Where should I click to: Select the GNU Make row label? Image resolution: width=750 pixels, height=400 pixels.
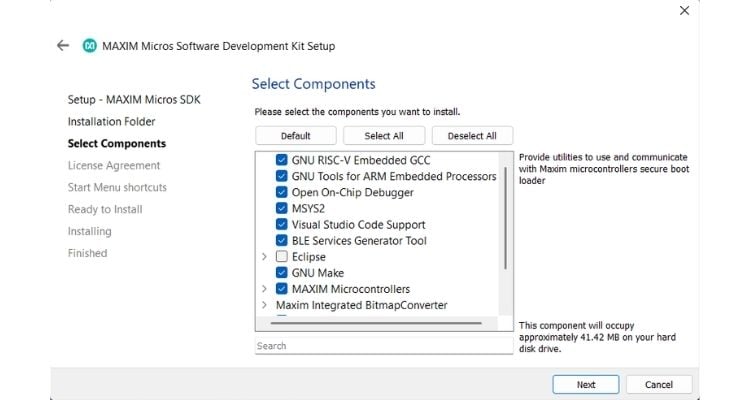[x=318, y=273]
